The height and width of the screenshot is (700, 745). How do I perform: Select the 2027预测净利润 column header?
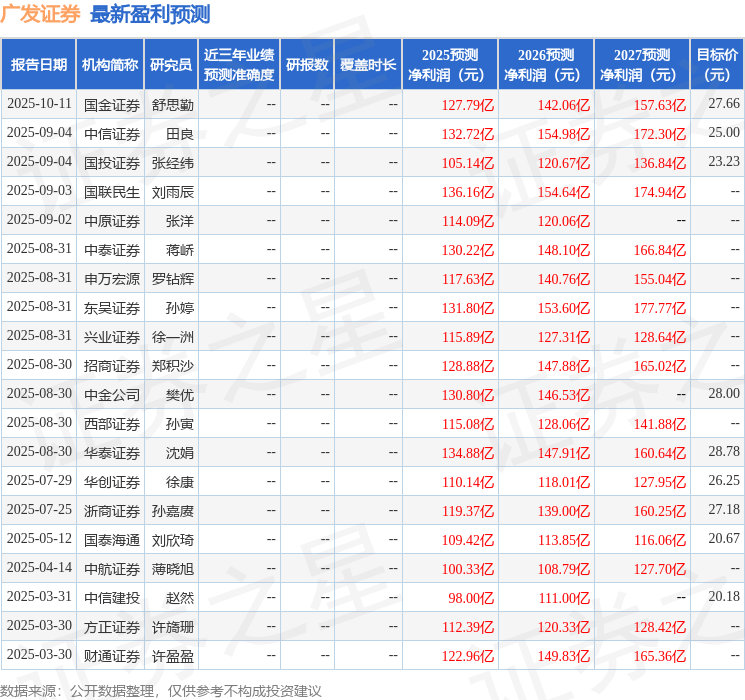(642, 65)
